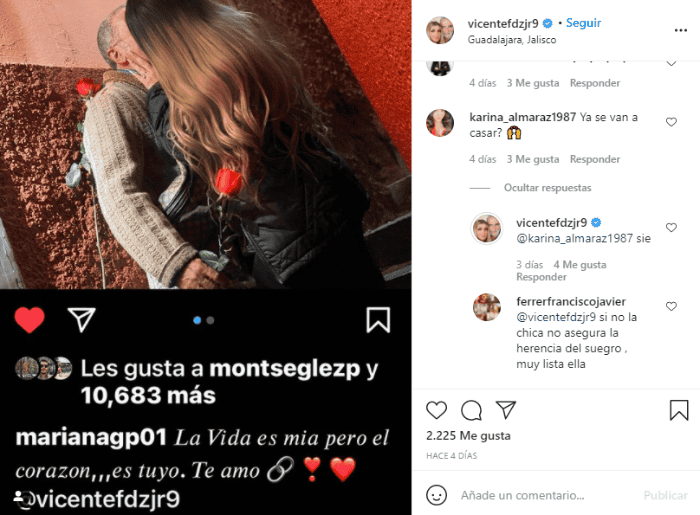Collapse replies with Ocultar respuestas

pos(547,188)
